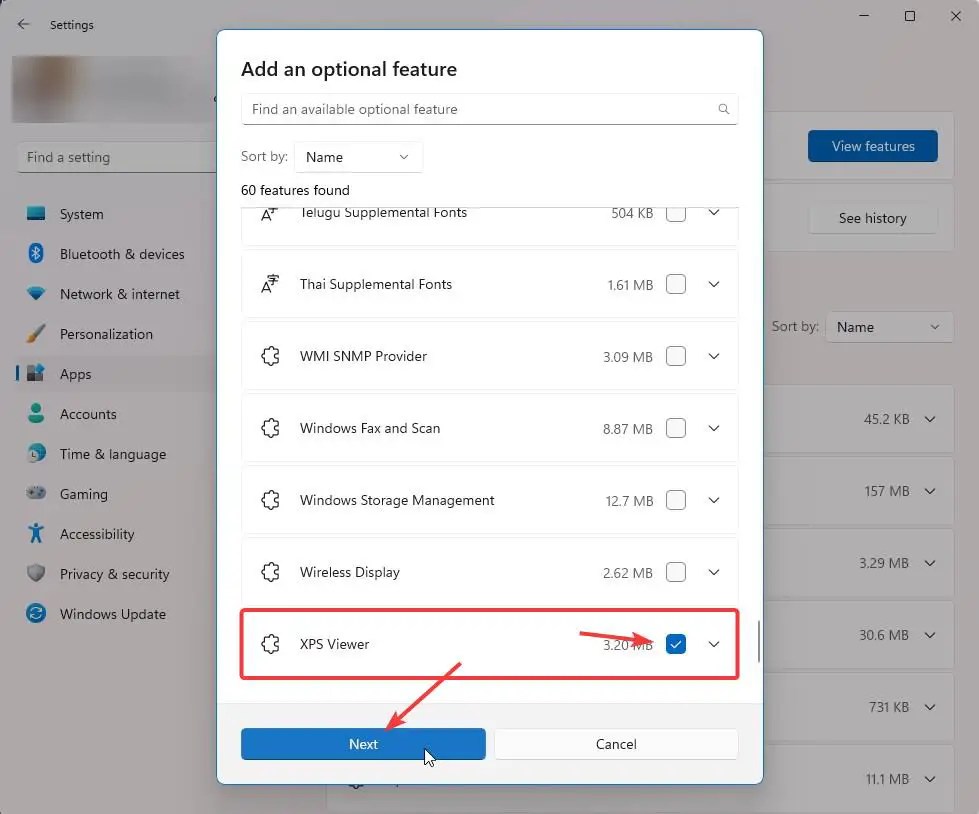Click the Settings back arrow
The image size is (979, 814).
click(24, 25)
